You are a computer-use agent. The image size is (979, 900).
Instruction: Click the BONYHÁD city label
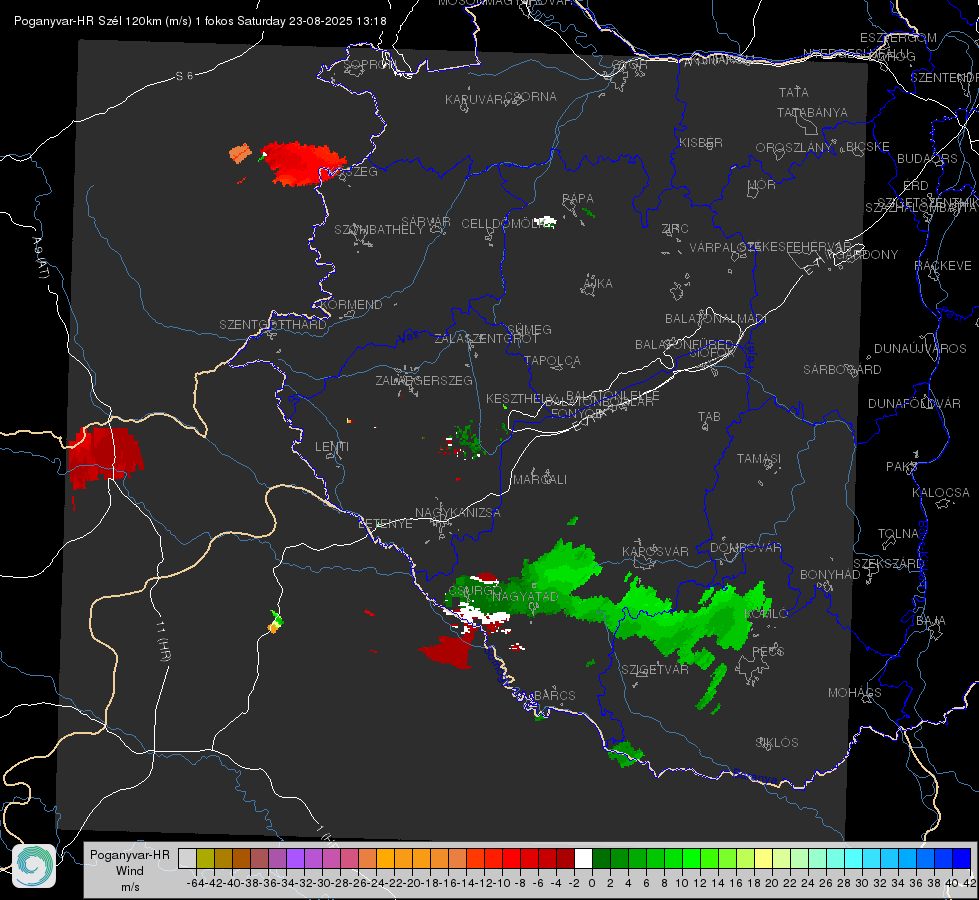(x=830, y=575)
